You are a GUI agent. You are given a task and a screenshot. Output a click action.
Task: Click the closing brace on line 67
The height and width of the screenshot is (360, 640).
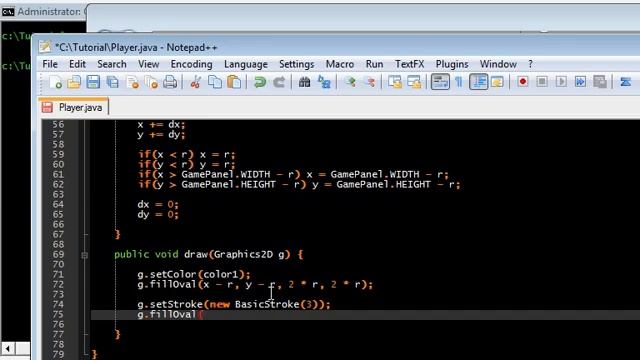[118, 234]
